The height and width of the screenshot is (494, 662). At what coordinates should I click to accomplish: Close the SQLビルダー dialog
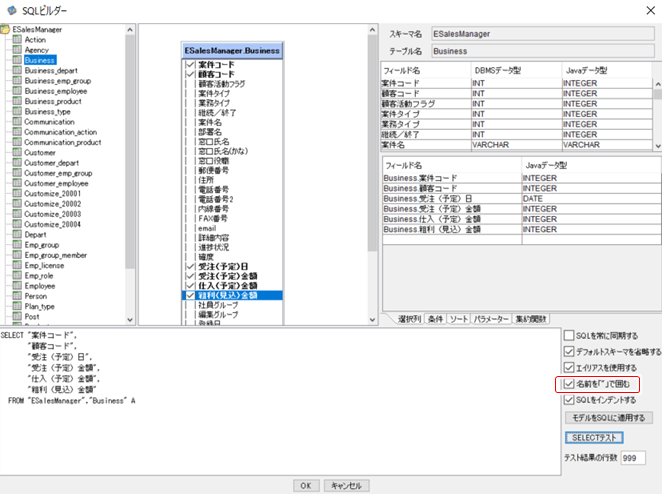point(651,10)
